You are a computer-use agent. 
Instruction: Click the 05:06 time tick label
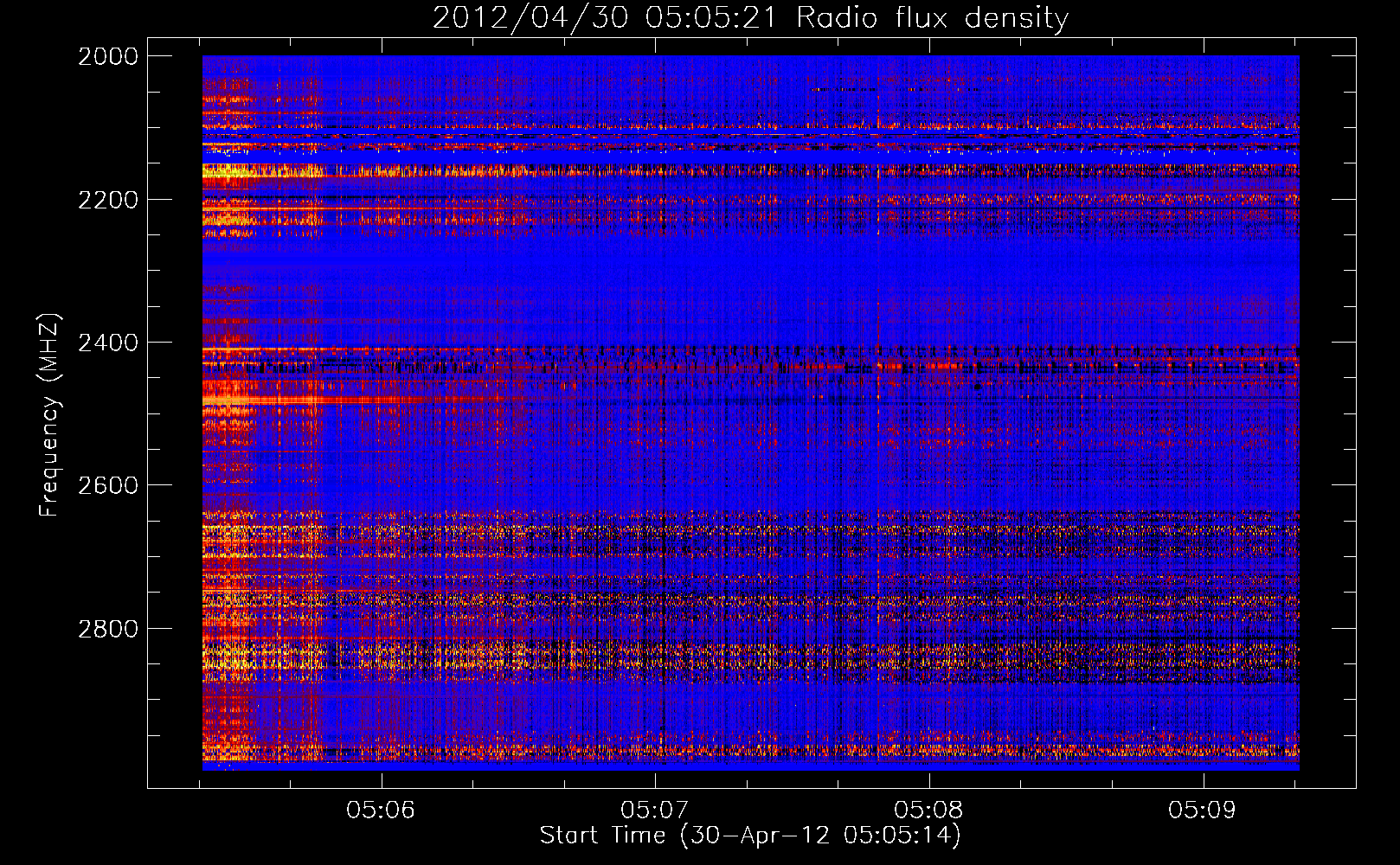click(x=381, y=810)
